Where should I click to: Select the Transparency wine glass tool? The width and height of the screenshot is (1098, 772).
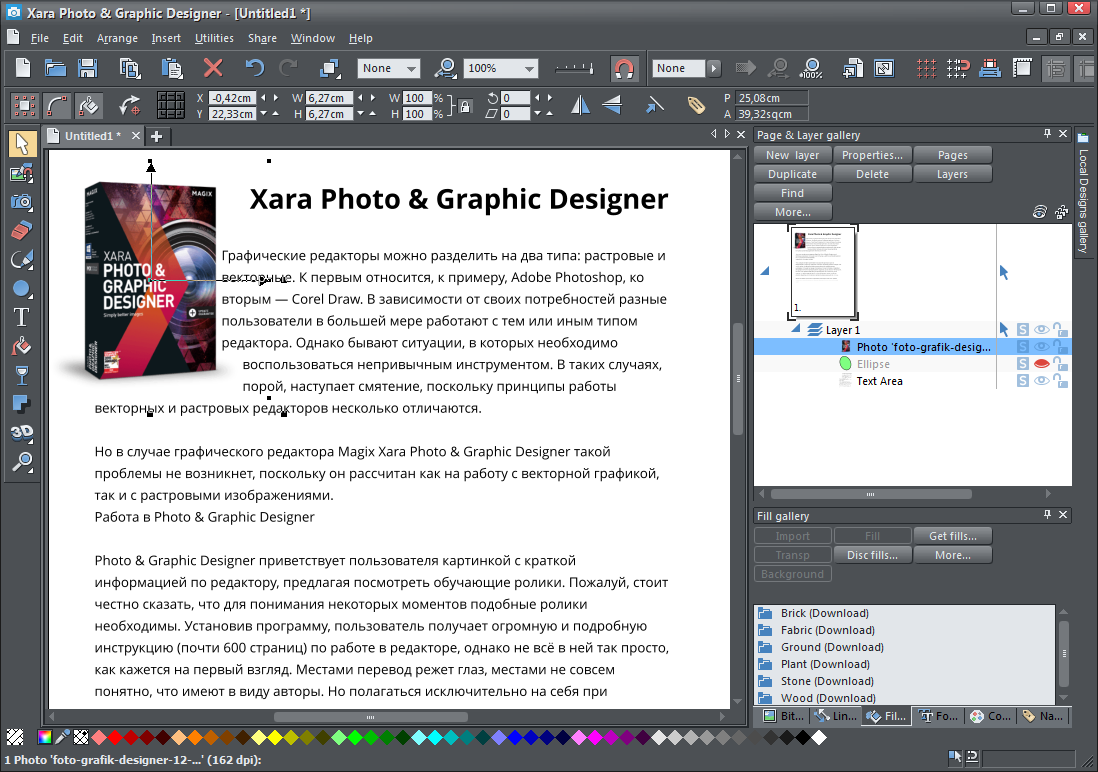(x=22, y=375)
